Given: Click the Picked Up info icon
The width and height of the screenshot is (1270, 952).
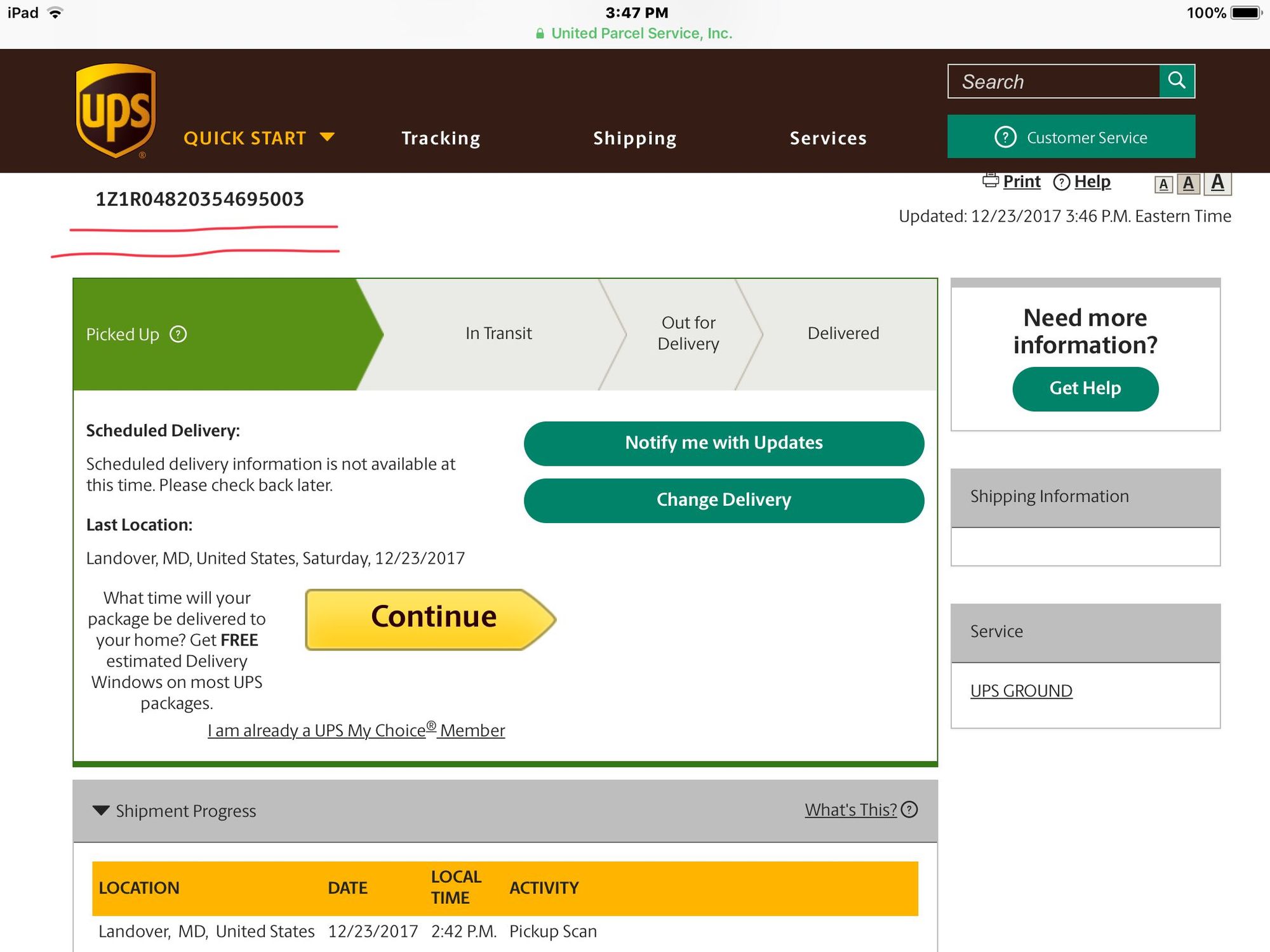Looking at the screenshot, I should (178, 334).
